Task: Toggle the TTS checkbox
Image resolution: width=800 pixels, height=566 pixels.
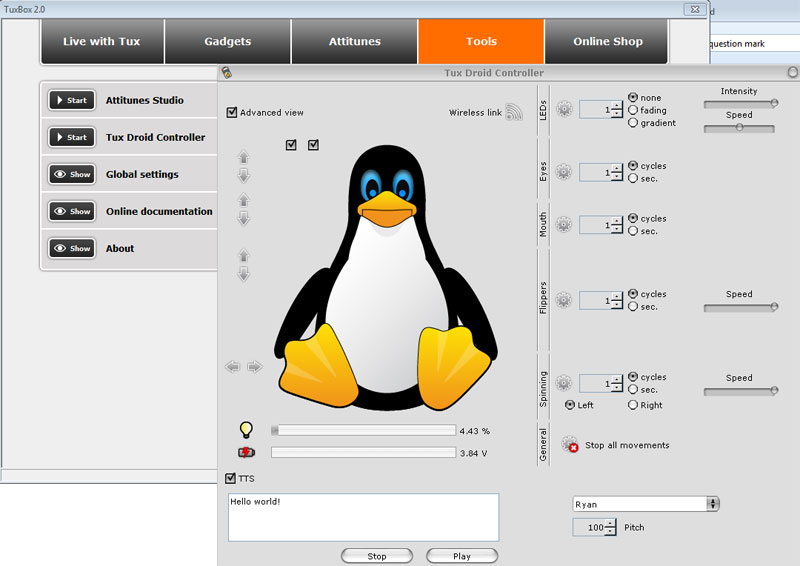Action: (x=231, y=478)
